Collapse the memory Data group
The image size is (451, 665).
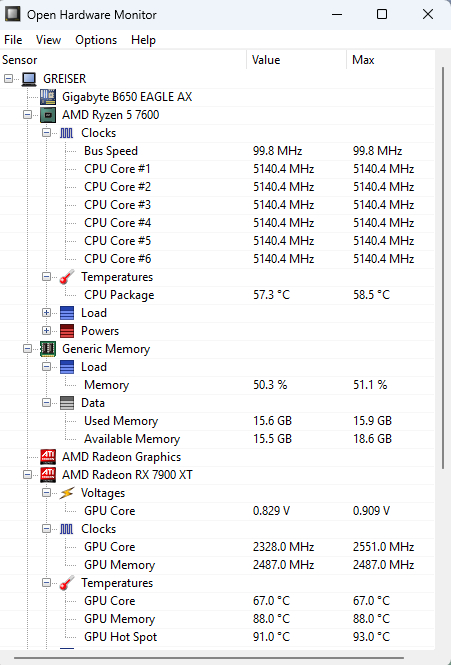coord(47,403)
